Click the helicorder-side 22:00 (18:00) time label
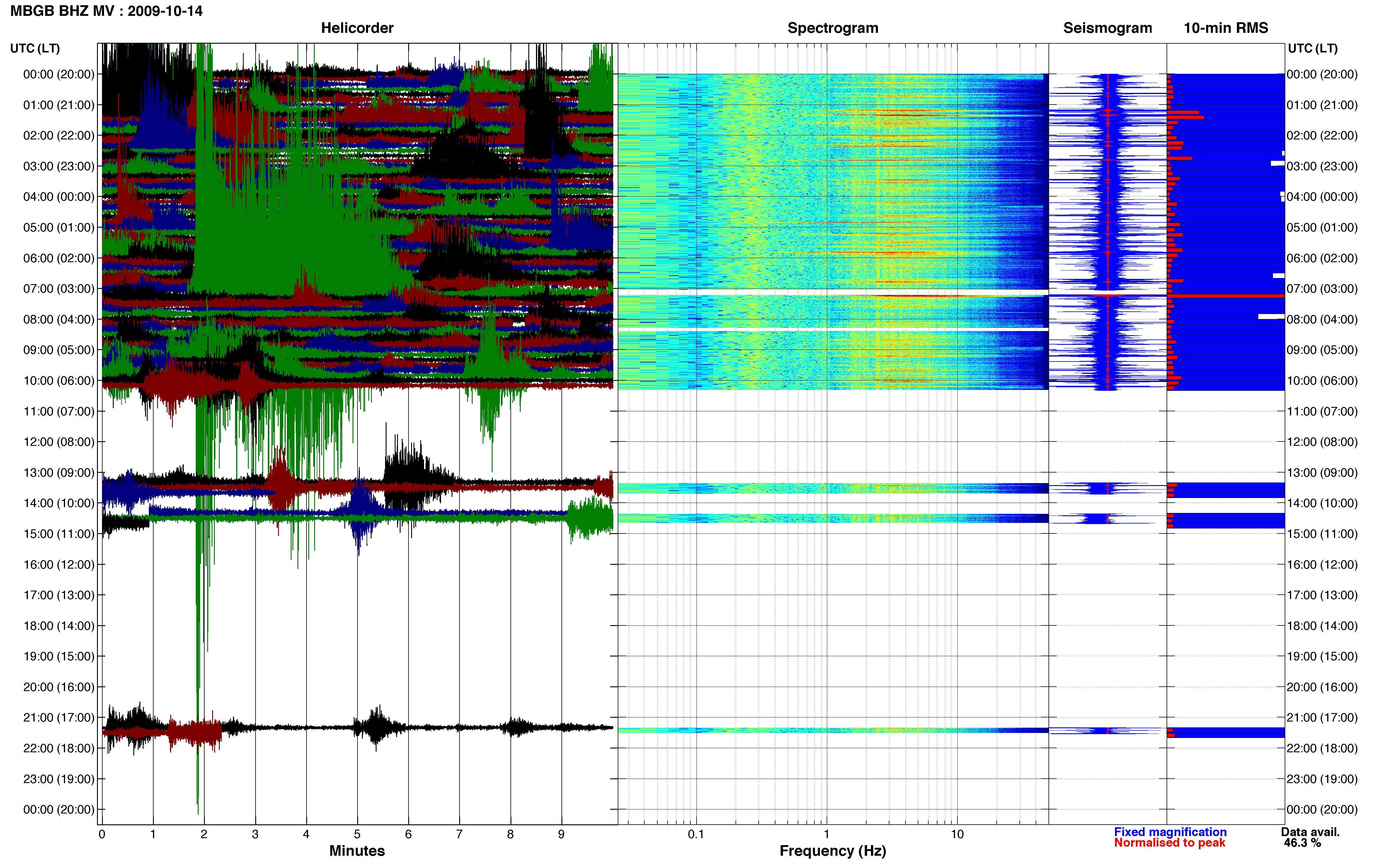The height and width of the screenshot is (868, 1389). point(59,748)
